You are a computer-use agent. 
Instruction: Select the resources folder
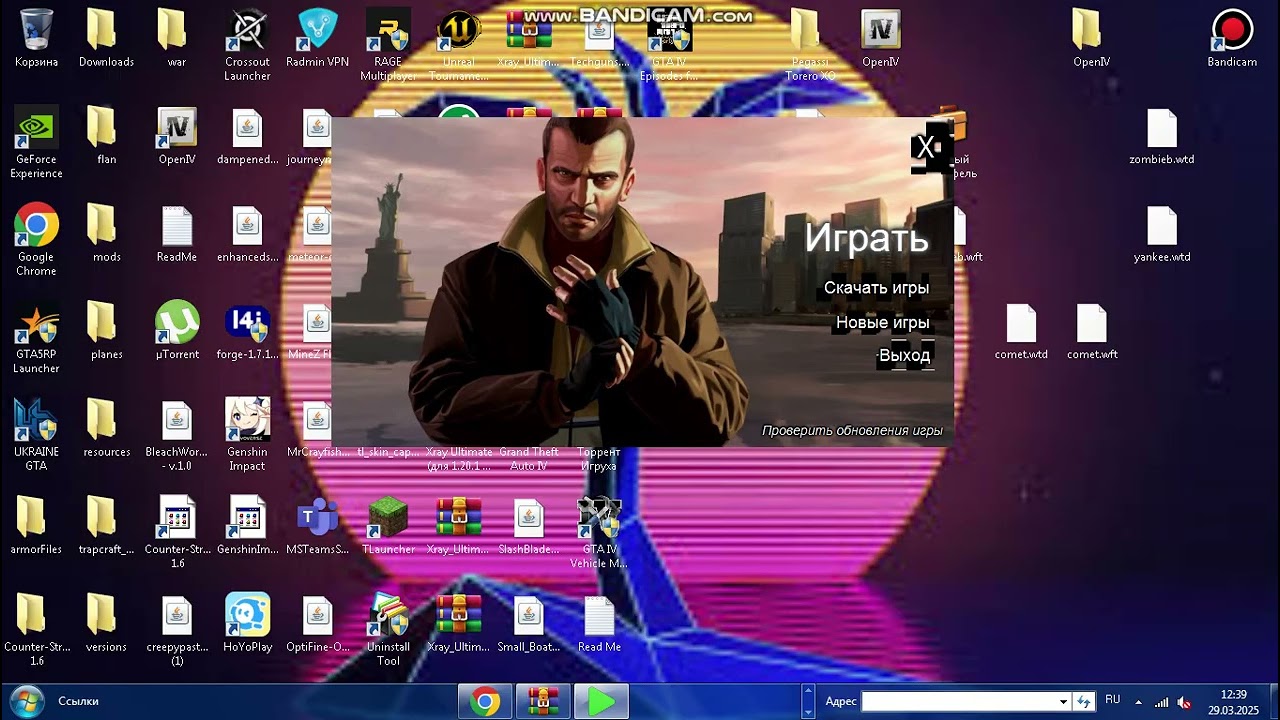(x=107, y=429)
